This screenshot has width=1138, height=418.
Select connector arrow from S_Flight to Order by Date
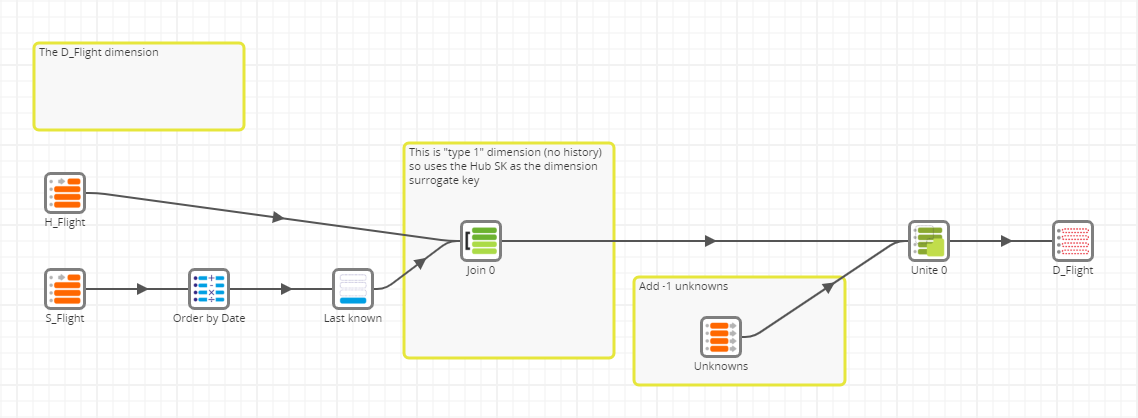(142, 289)
